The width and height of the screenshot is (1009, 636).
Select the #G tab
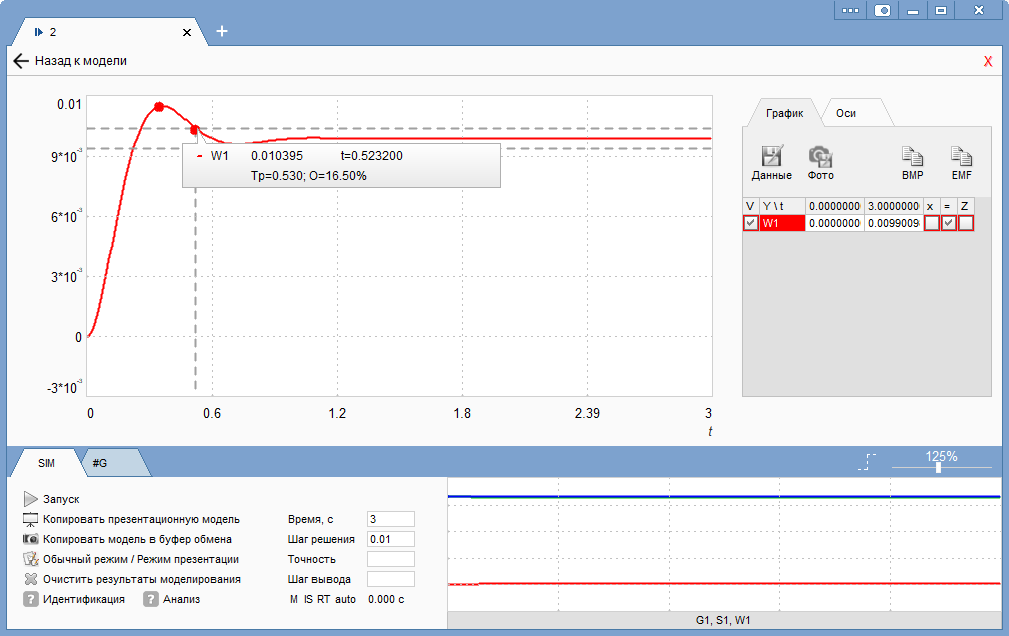(x=100, y=463)
